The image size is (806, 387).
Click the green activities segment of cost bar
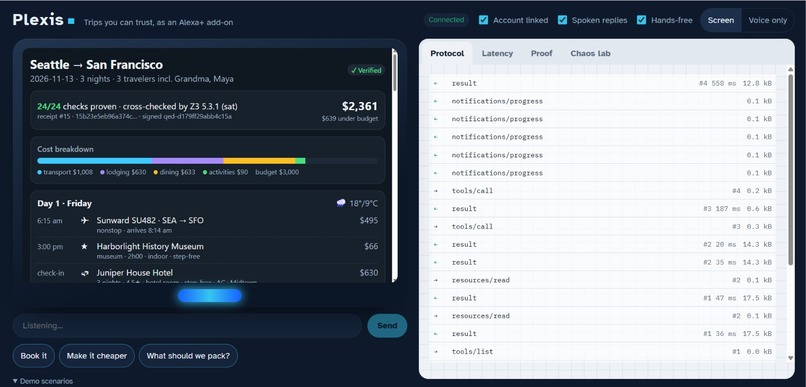click(x=301, y=161)
